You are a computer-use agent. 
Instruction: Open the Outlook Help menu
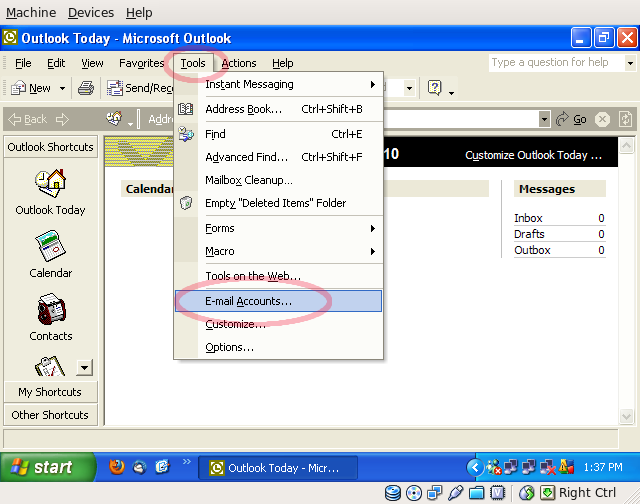point(282,63)
